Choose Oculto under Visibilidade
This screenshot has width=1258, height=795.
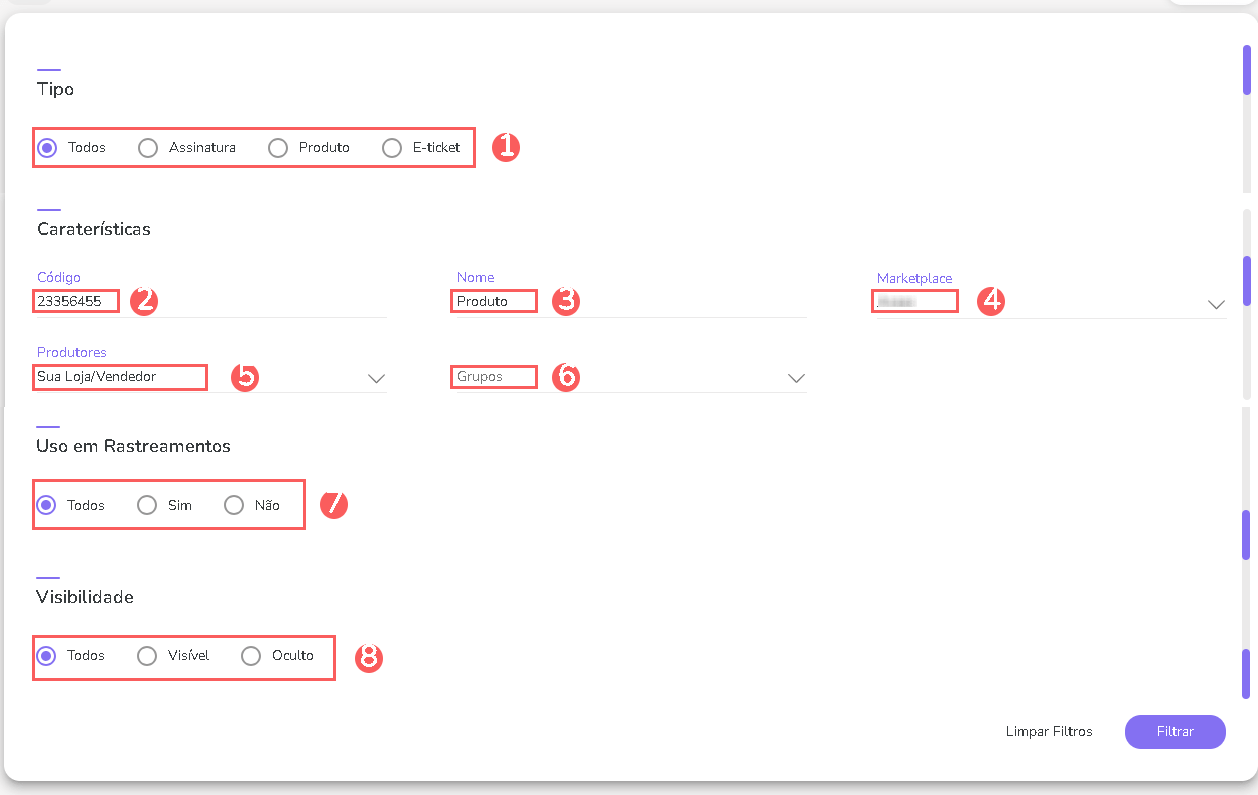pyautogui.click(x=251, y=656)
